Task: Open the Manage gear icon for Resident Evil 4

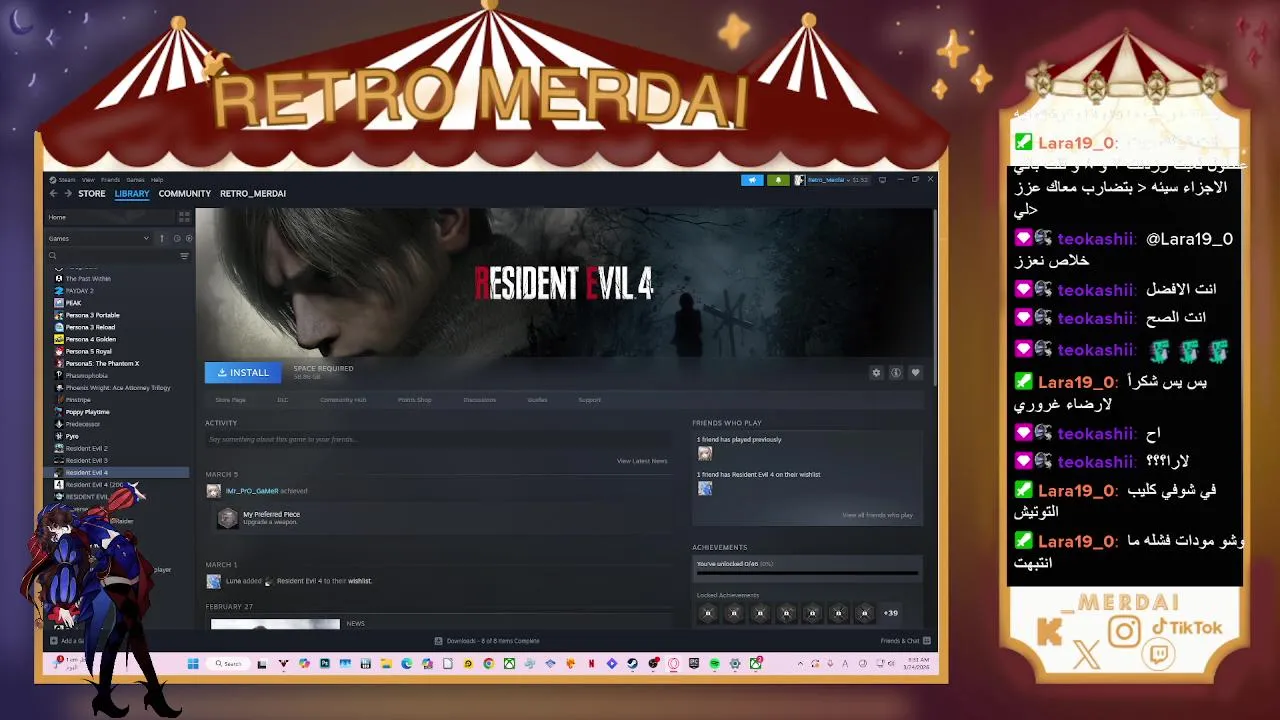Action: click(876, 373)
